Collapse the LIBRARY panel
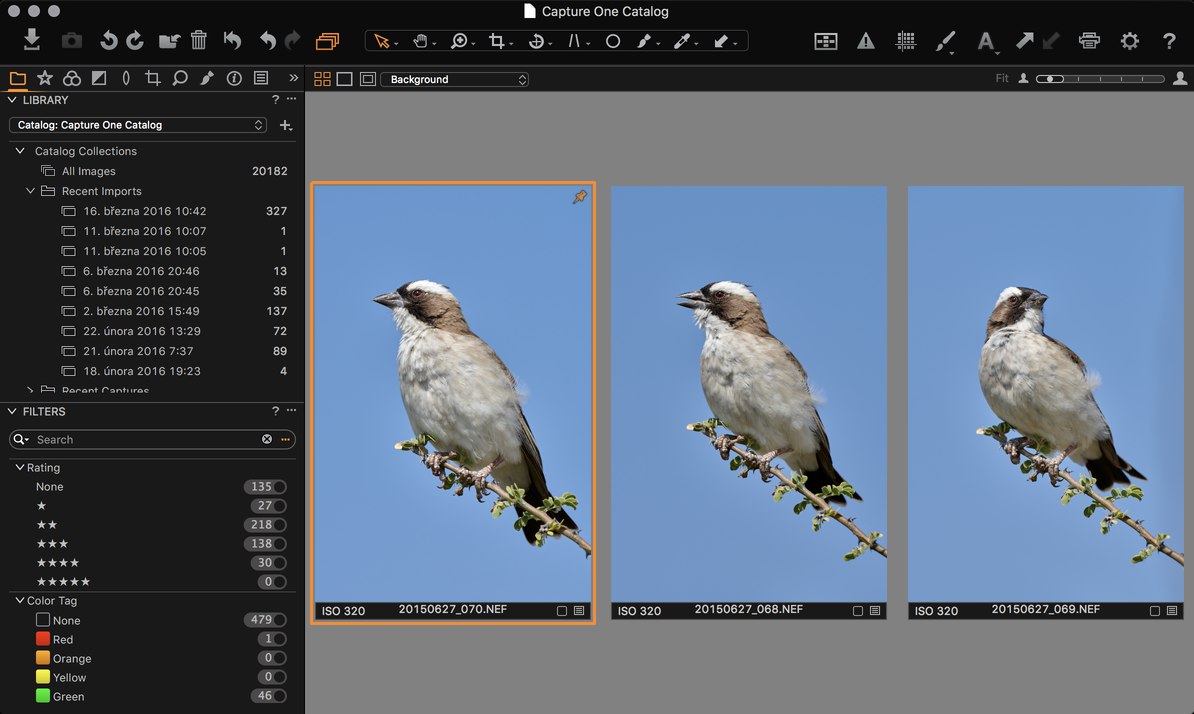1194x714 pixels. [x=12, y=100]
